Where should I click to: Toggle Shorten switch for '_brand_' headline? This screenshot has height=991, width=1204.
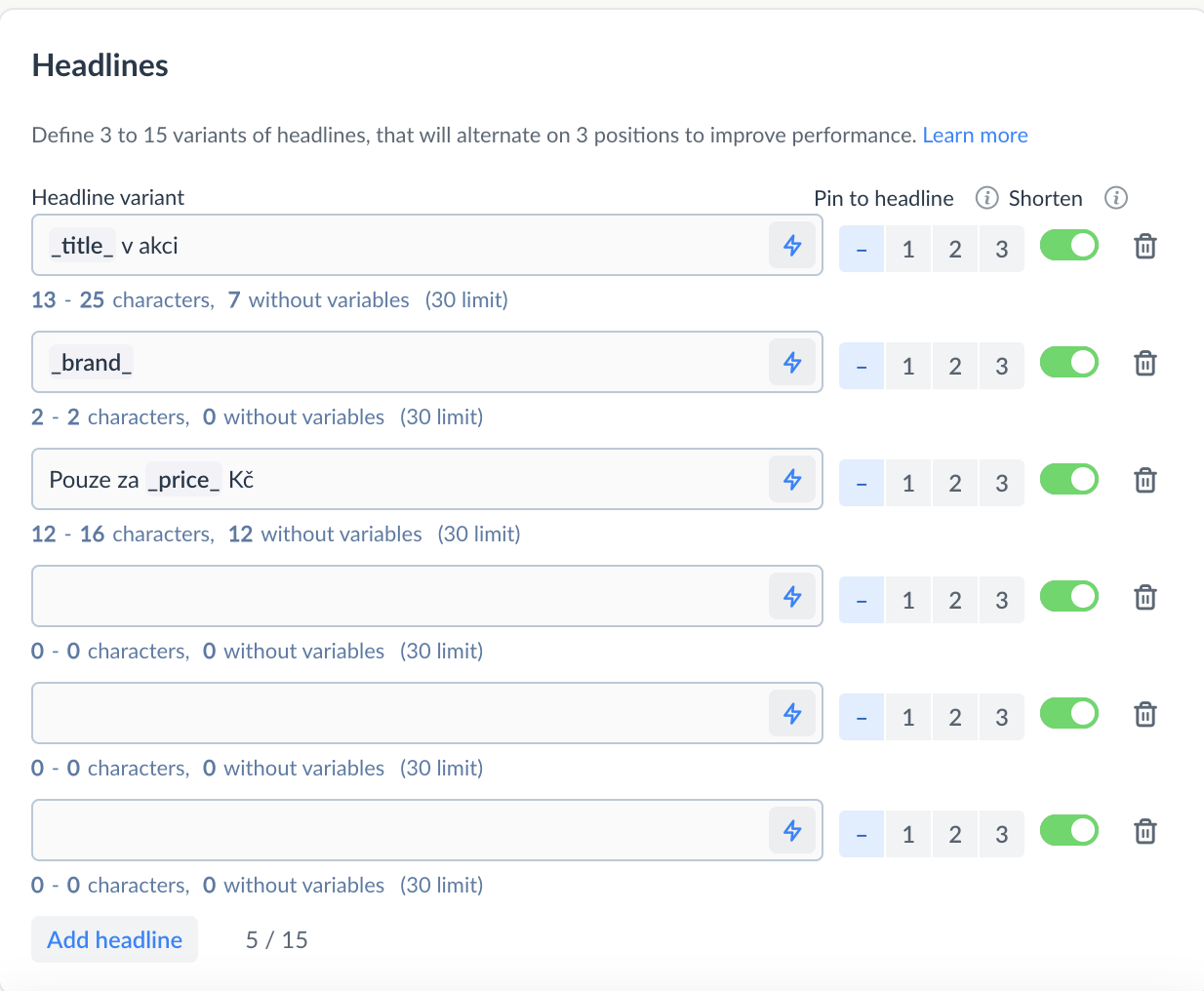(1068, 363)
